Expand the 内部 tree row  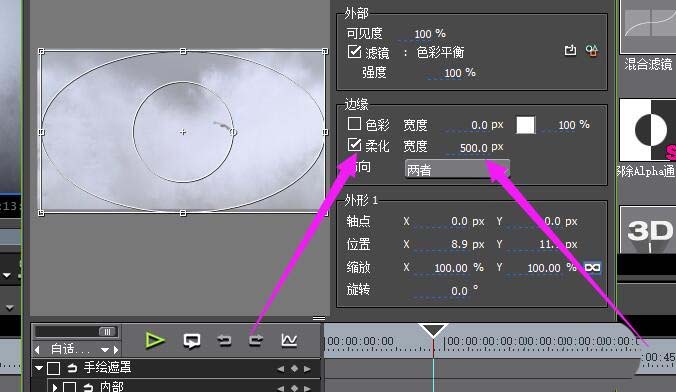[55, 387]
